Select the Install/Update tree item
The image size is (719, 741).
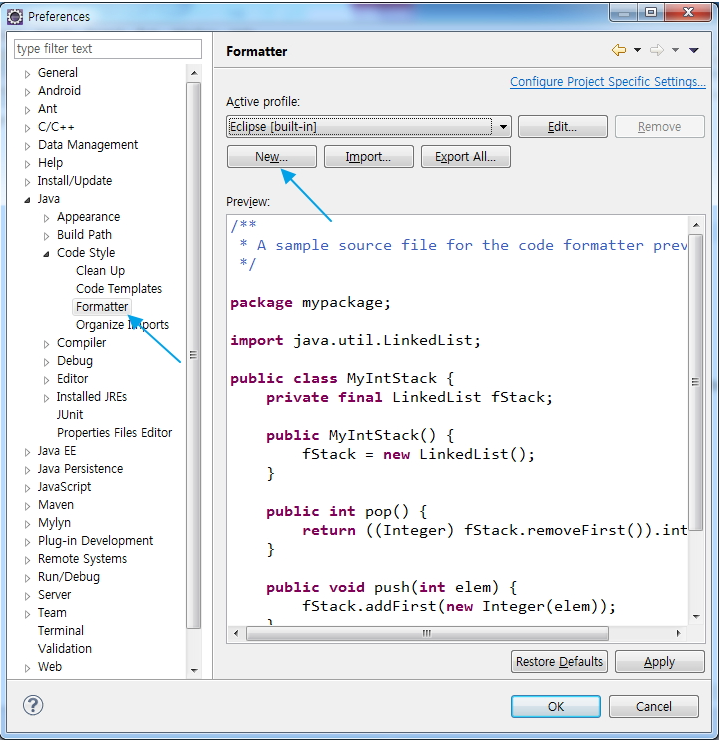coord(75,181)
